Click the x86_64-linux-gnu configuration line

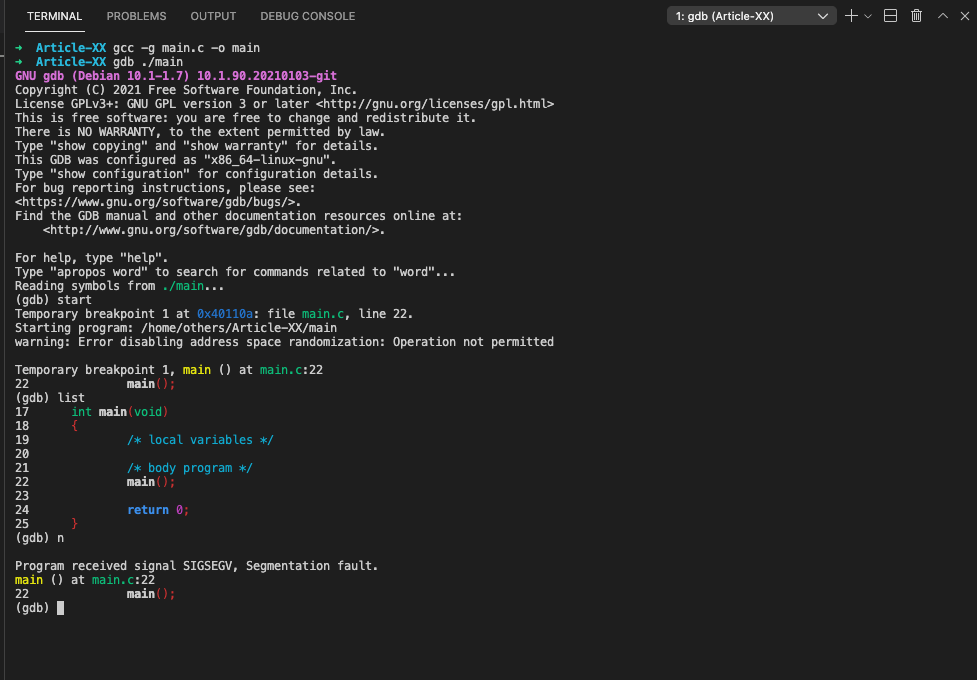(176, 160)
